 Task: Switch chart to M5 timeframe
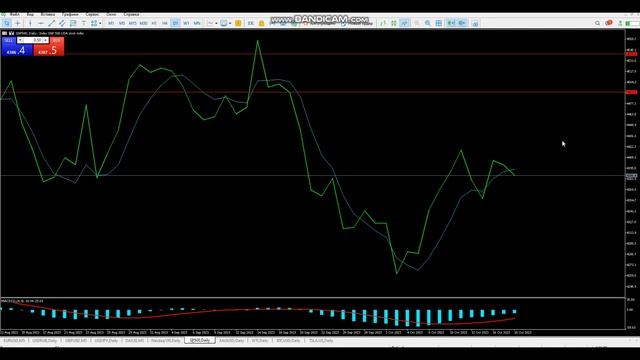point(122,23)
